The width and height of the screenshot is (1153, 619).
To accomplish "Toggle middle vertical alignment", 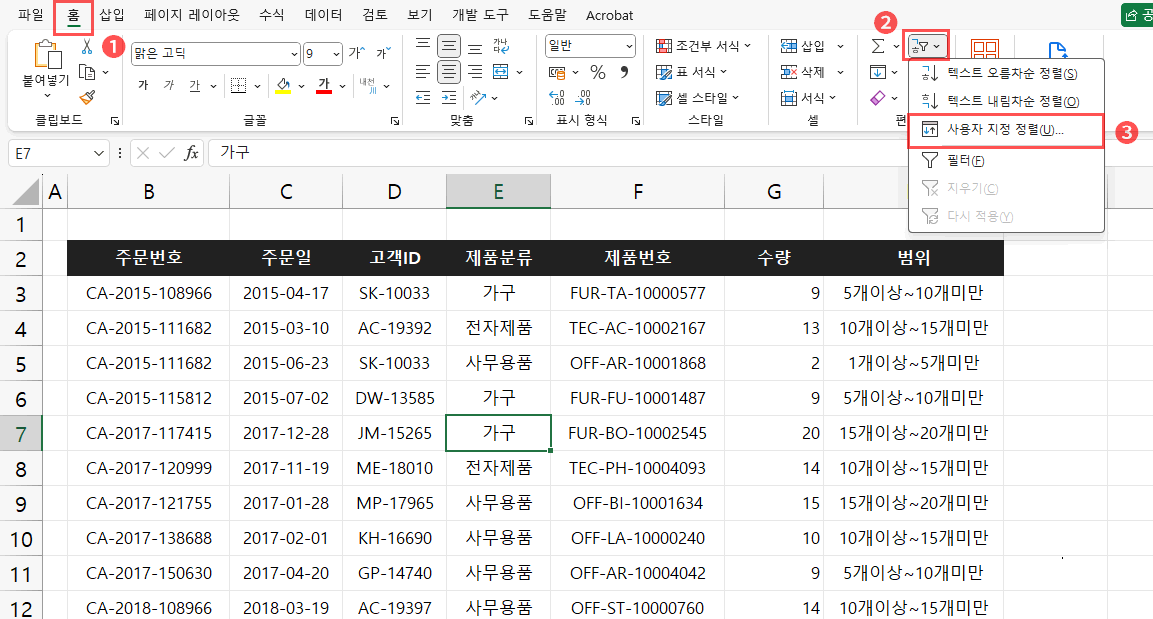I will pos(449,46).
